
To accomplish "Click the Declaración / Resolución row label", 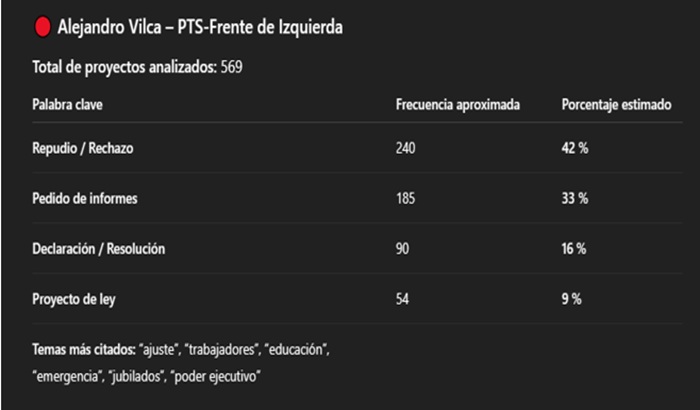I will [x=99, y=248].
